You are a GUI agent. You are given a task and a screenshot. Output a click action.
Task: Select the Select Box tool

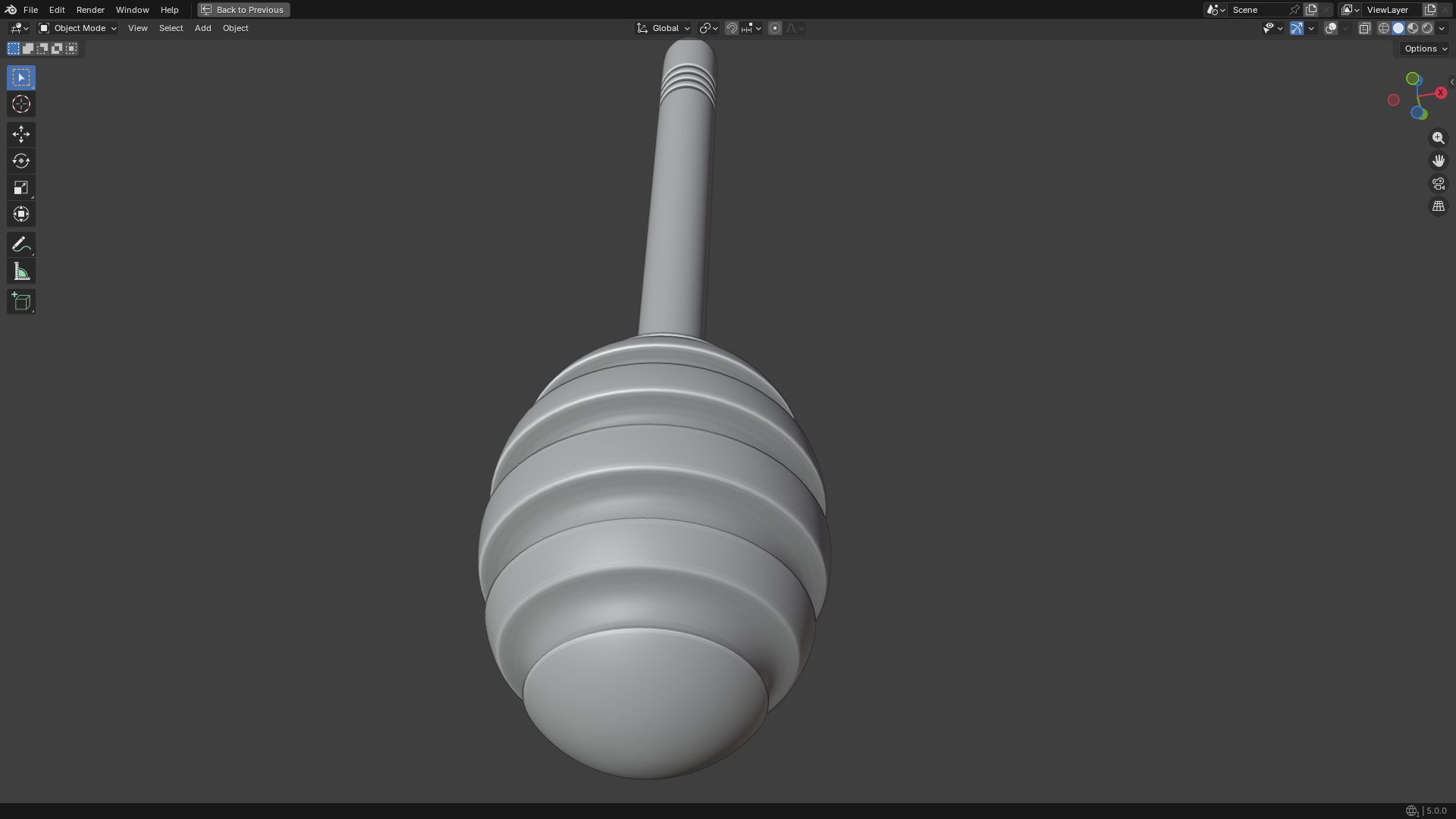[x=21, y=77]
